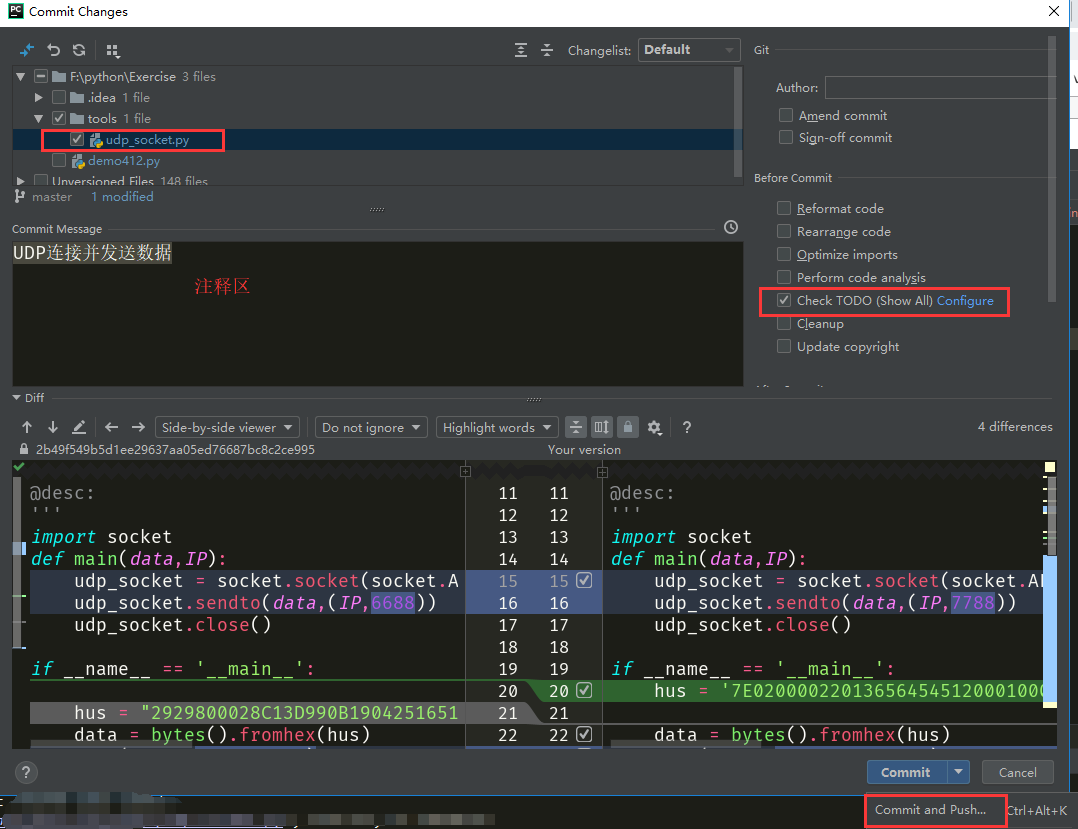Expand the Unversioned Files node
The image size is (1078, 829).
21,181
